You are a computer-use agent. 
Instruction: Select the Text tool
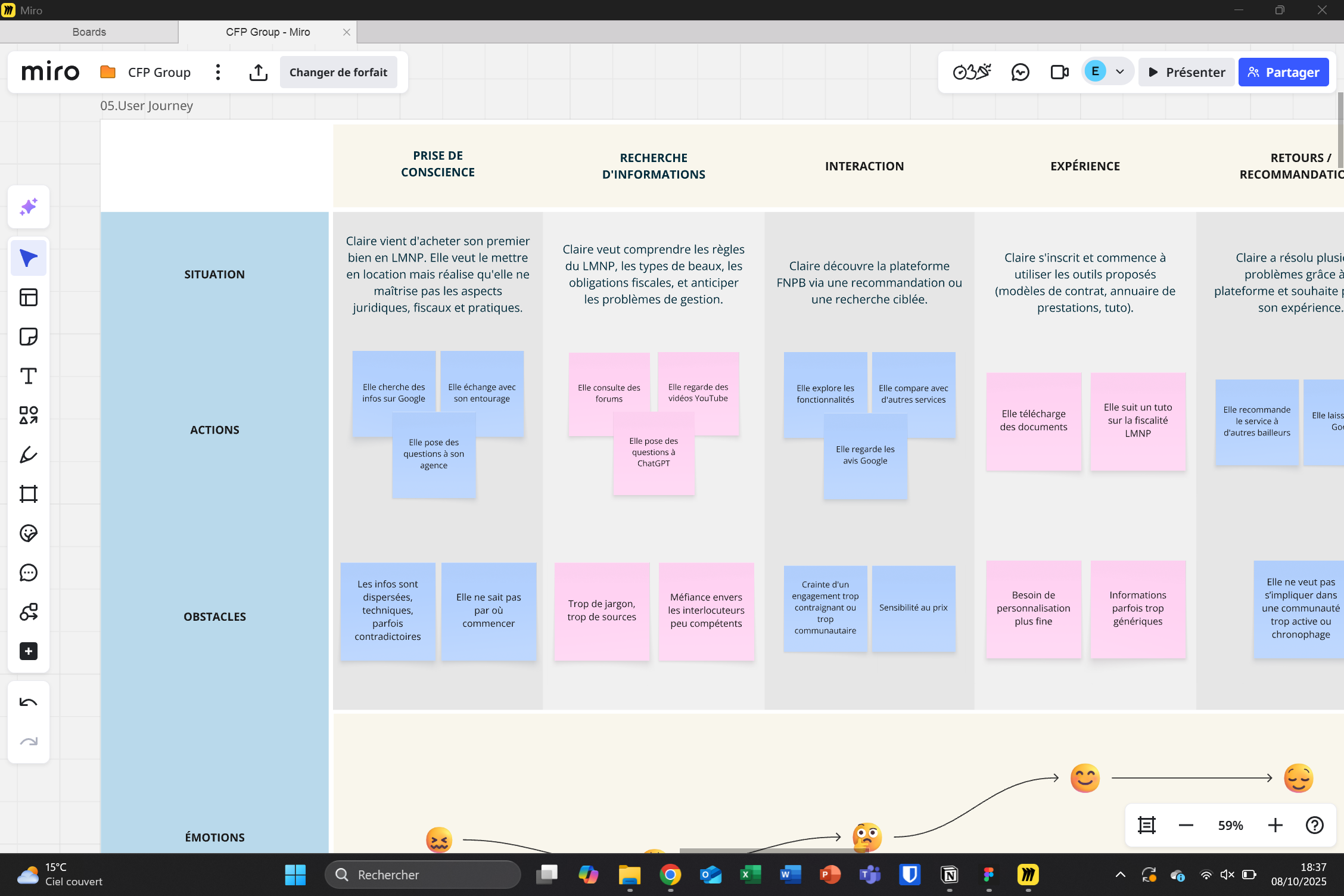point(29,376)
